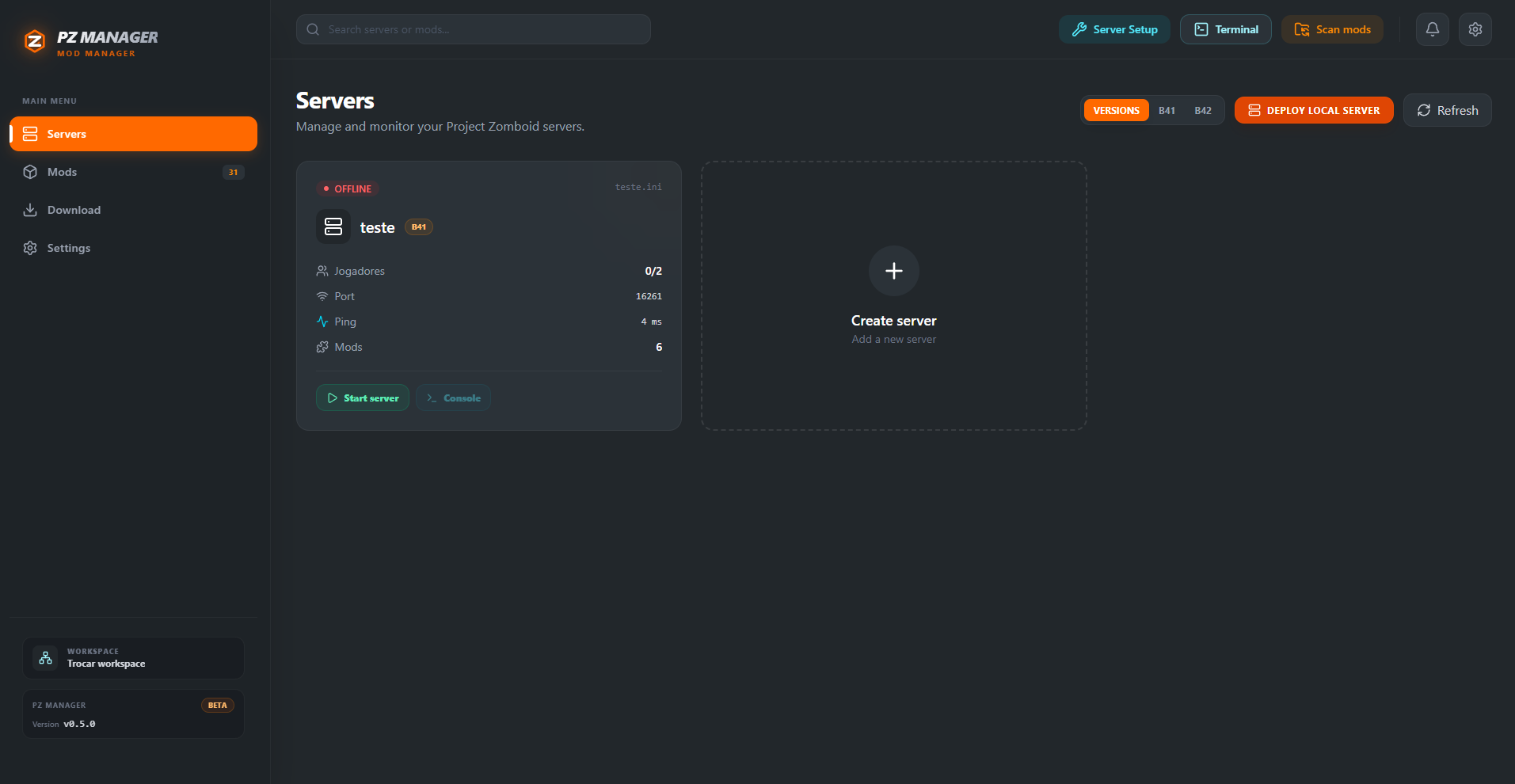This screenshot has width=1515, height=784.
Task: Click the folder search icon on Scan mods
Action: (x=1302, y=29)
